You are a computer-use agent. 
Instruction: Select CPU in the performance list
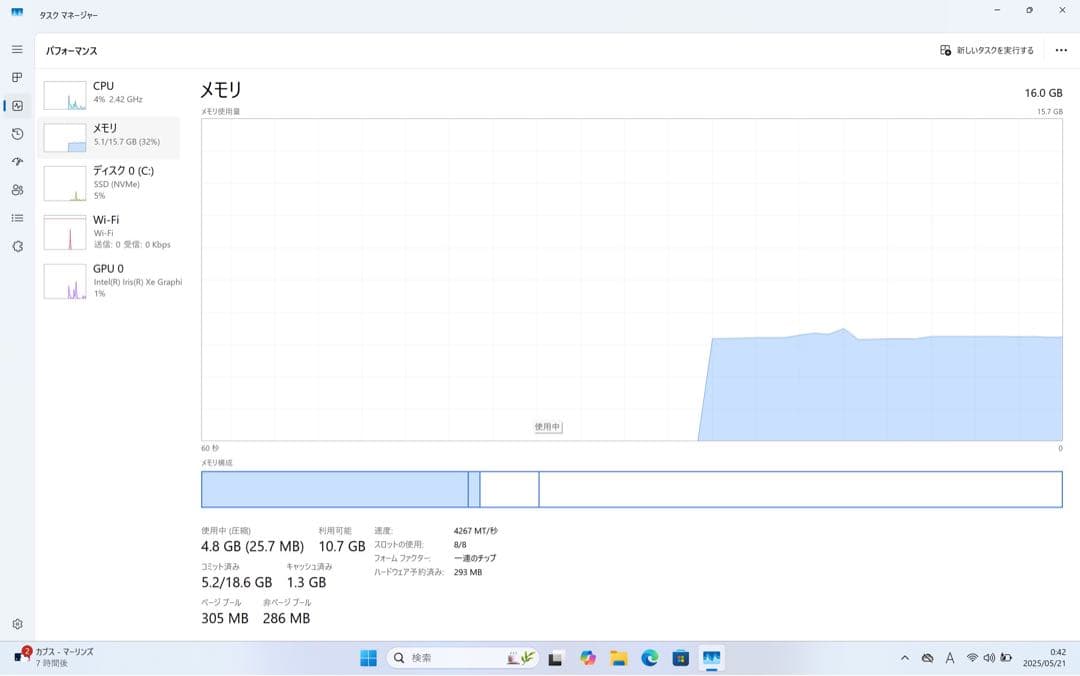pyautogui.click(x=110, y=95)
